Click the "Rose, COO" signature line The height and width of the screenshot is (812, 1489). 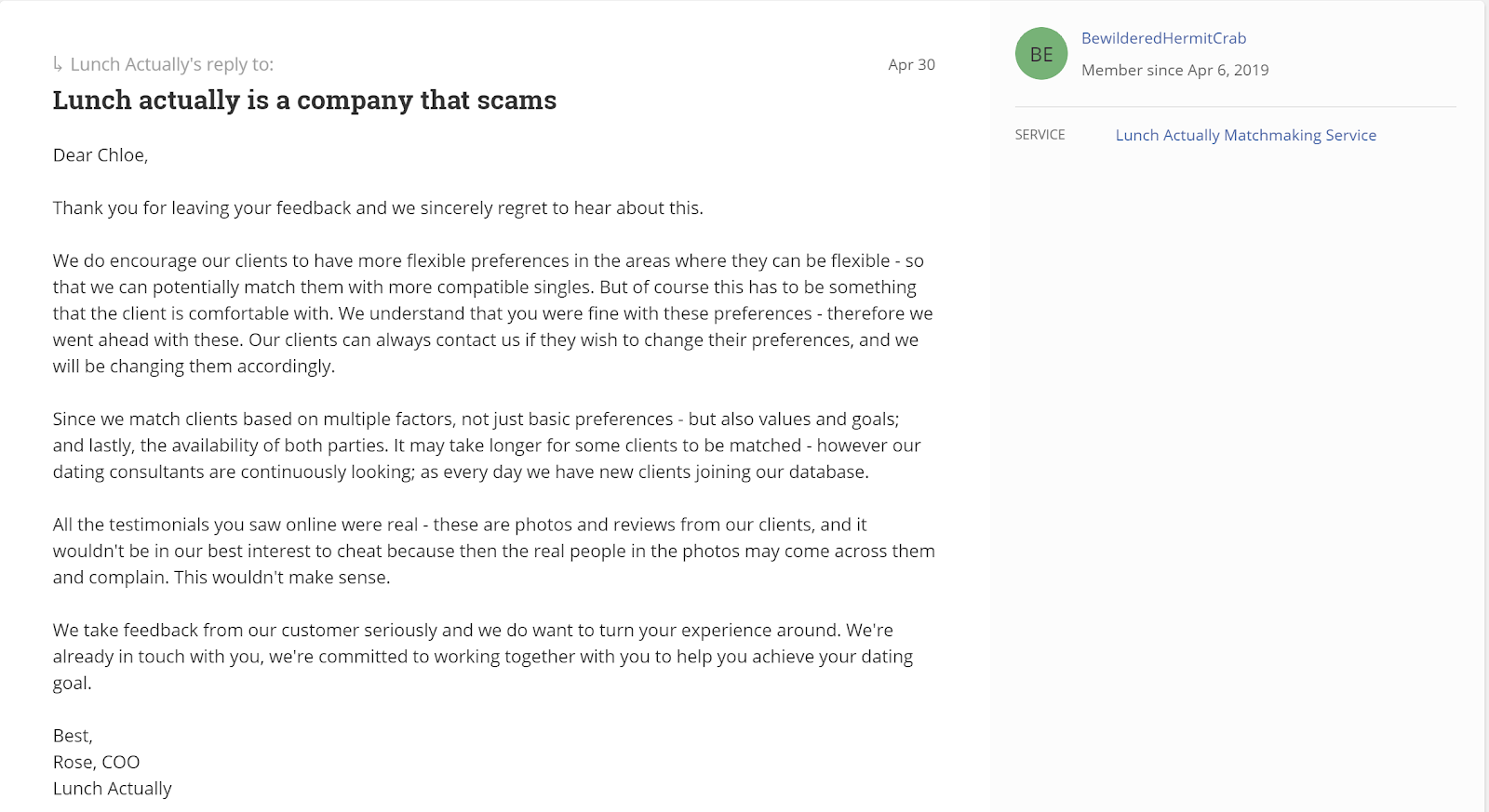pos(96,762)
